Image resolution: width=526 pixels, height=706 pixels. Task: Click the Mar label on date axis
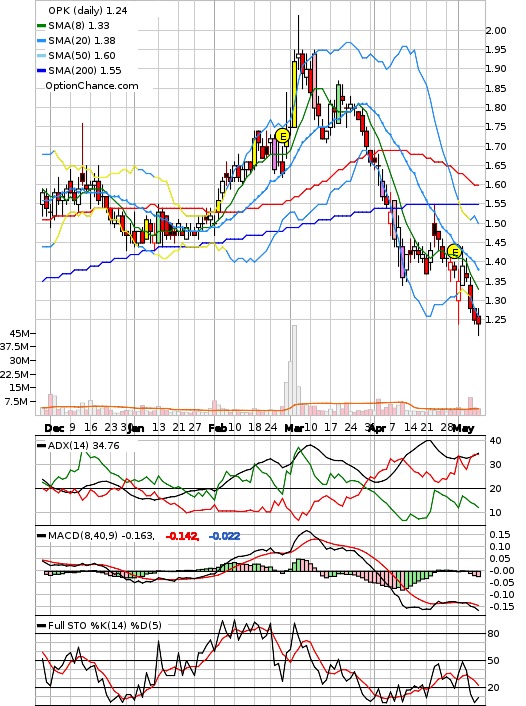tap(294, 428)
